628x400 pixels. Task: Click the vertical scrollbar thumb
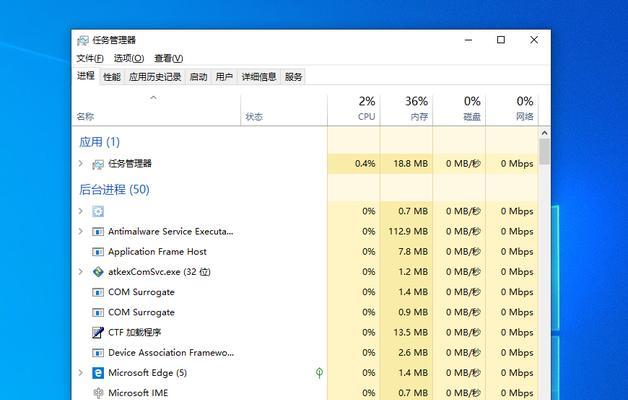click(544, 151)
